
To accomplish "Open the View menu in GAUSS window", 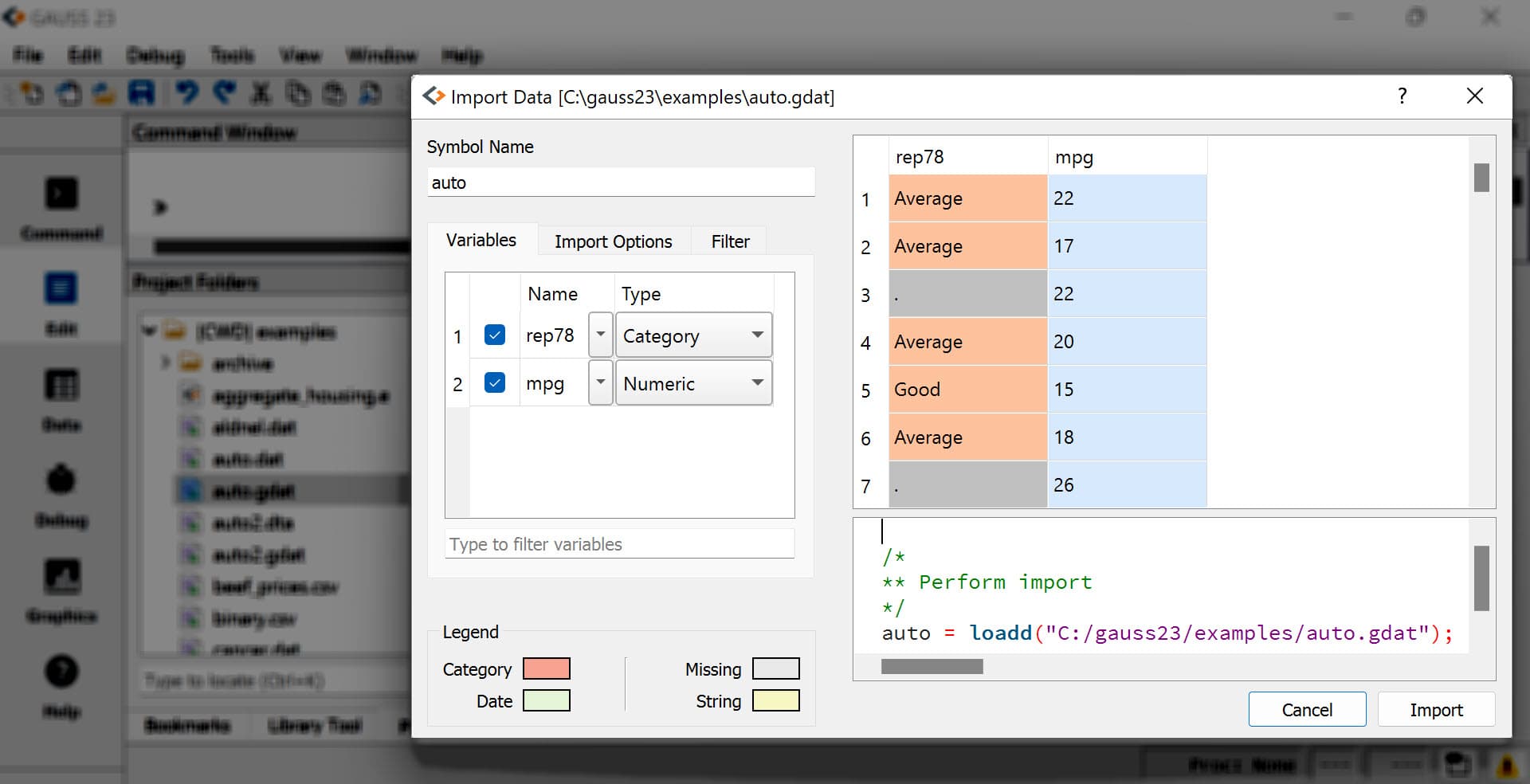I will pos(300,55).
